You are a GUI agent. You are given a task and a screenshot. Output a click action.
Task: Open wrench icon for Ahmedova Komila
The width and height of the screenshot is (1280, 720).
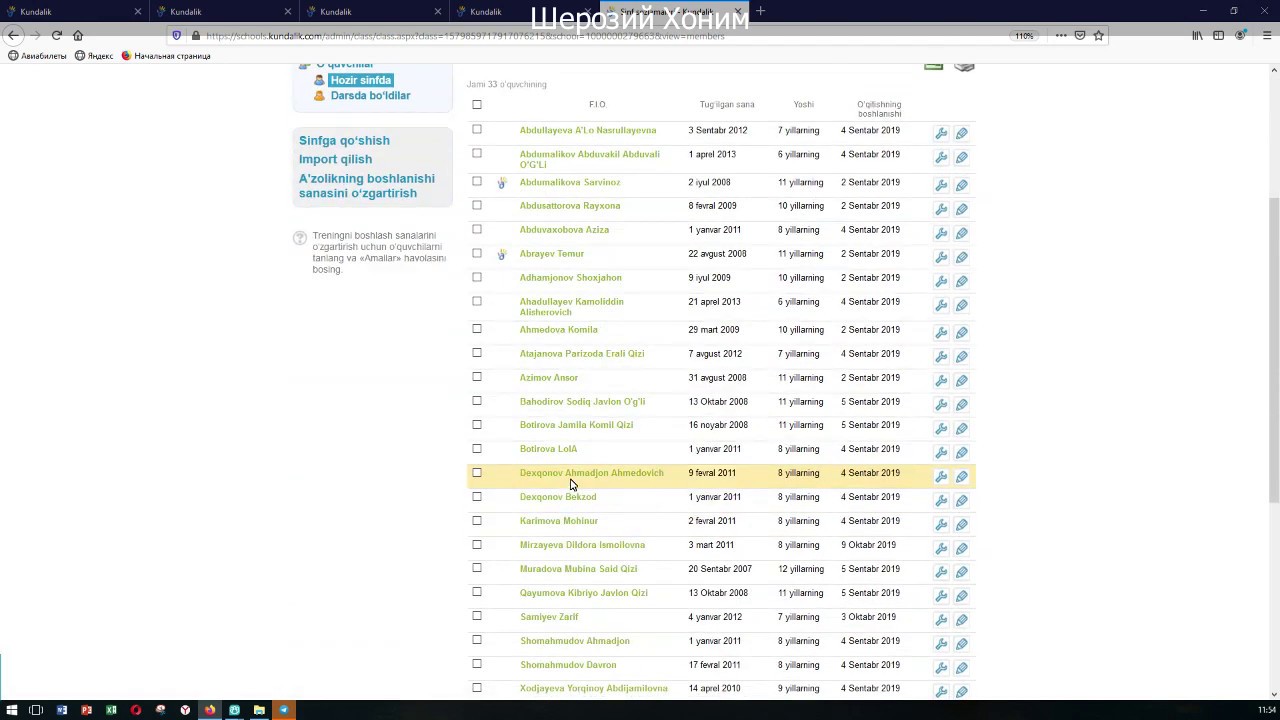pos(941,333)
